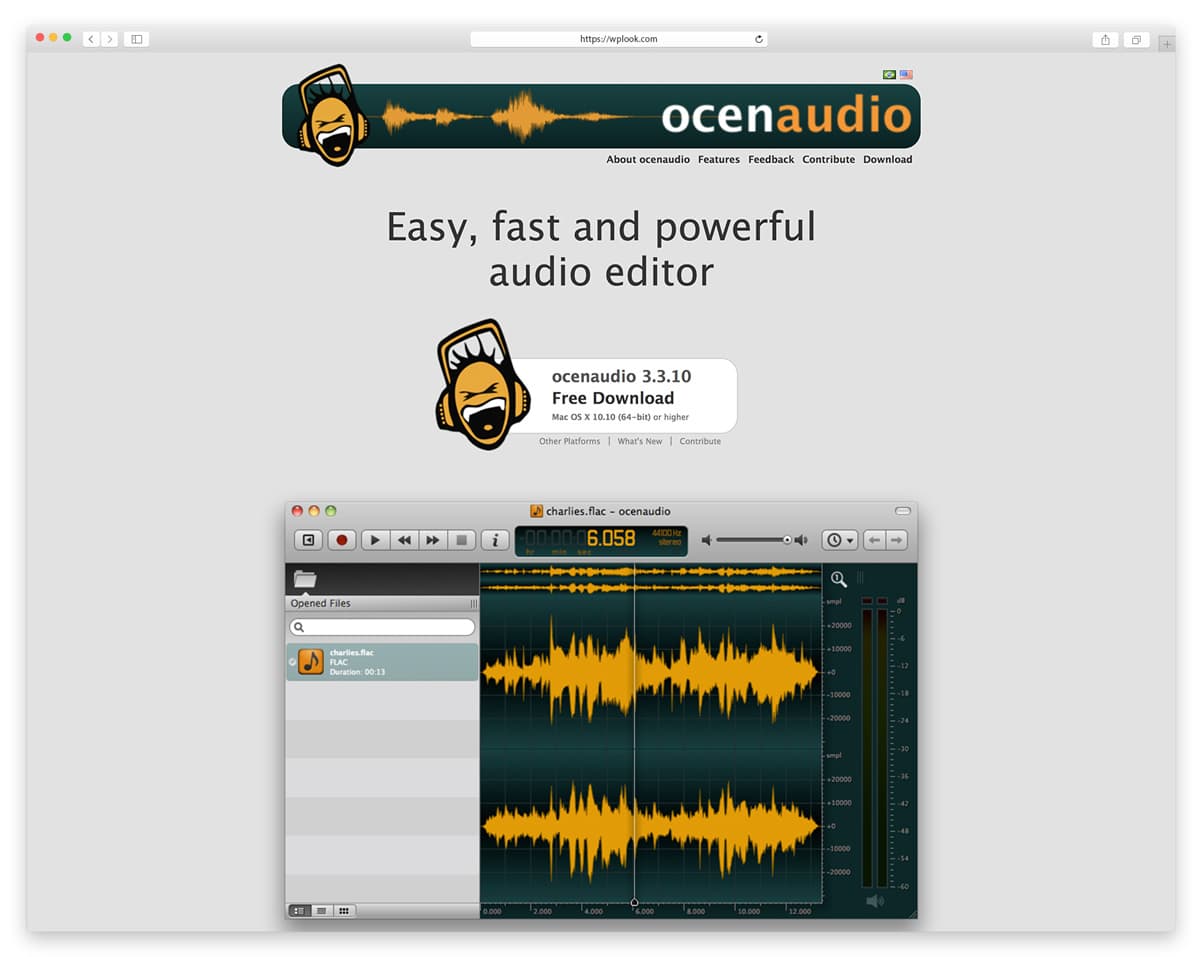
Task: Toggle the browser sidebar button
Action: pos(137,39)
